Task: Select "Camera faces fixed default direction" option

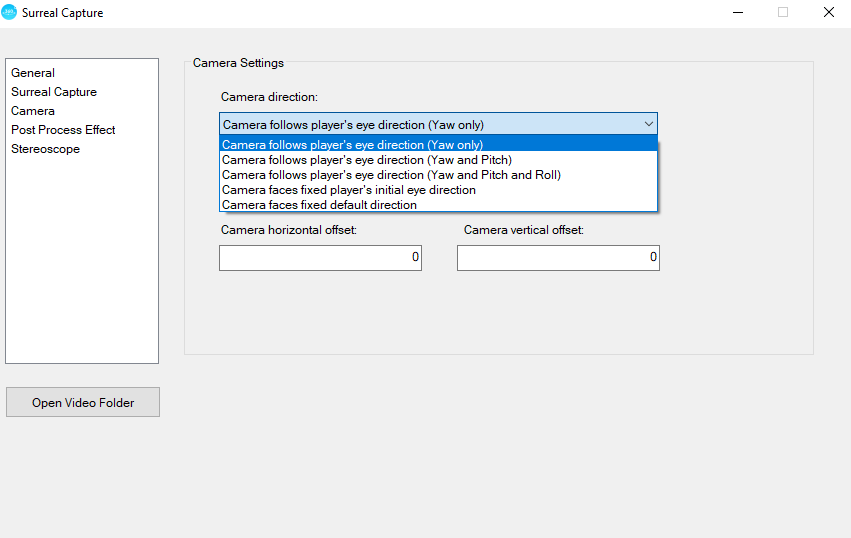Action: coord(319,205)
